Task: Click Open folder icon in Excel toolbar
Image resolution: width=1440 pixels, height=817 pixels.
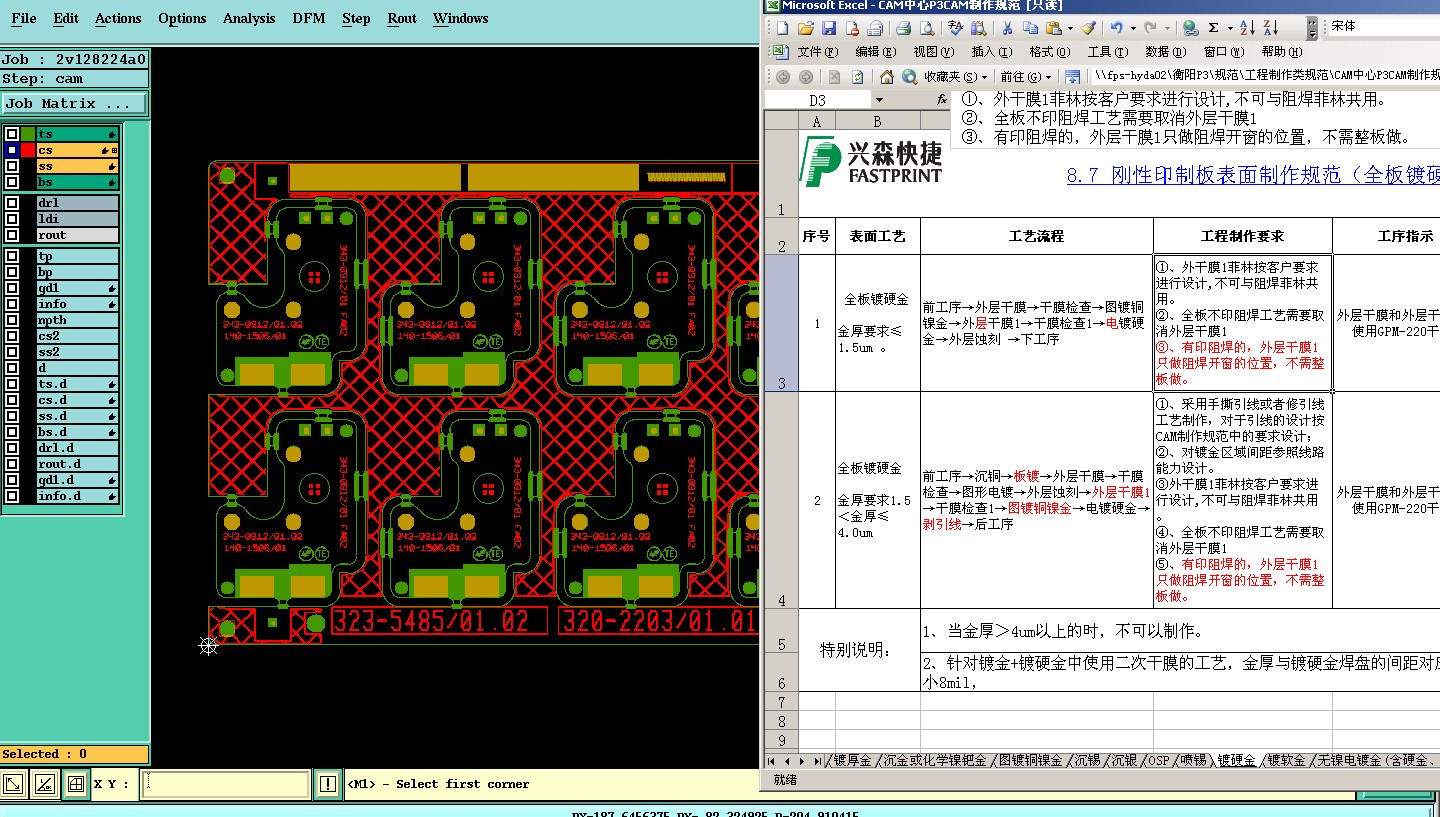Action: pos(806,28)
